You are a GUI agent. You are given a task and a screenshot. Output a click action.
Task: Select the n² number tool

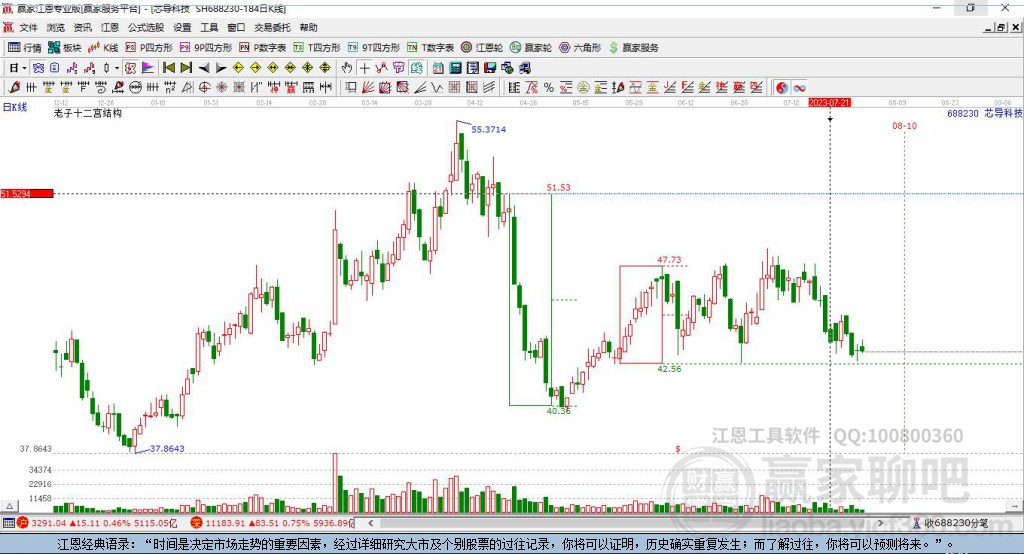click(170, 88)
